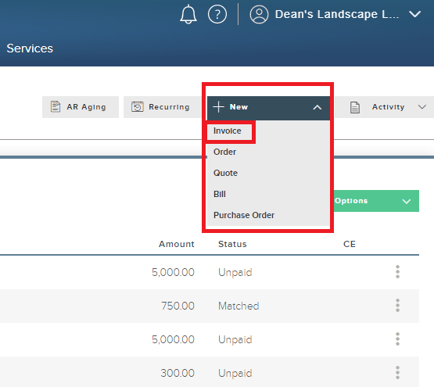The image size is (434, 387).
Task: Open the Activity dropdown
Action: (x=385, y=107)
